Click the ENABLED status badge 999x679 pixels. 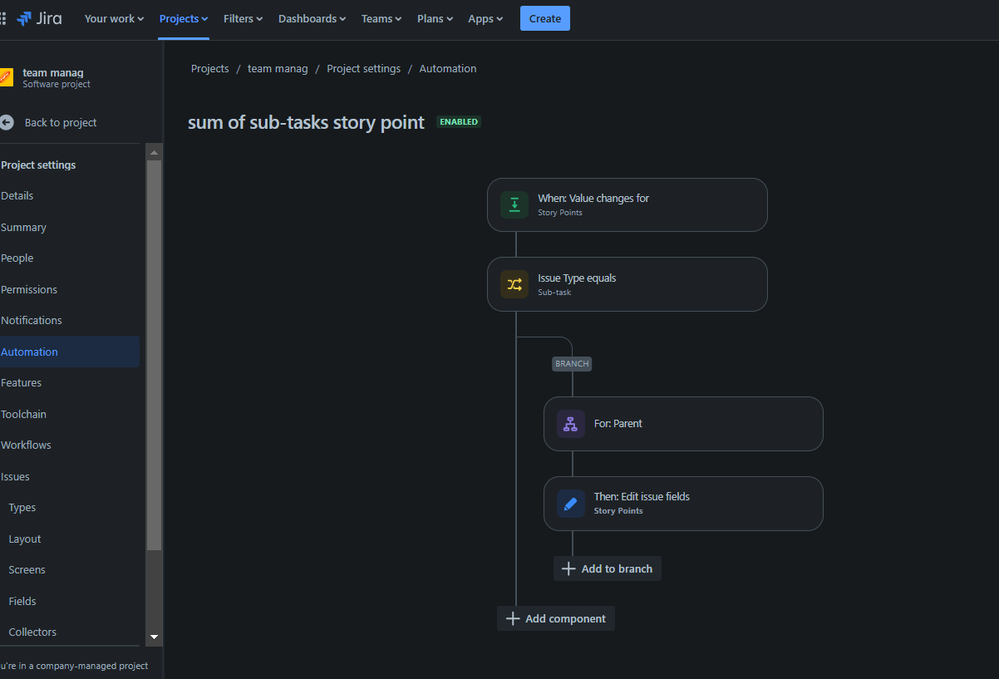click(x=459, y=122)
